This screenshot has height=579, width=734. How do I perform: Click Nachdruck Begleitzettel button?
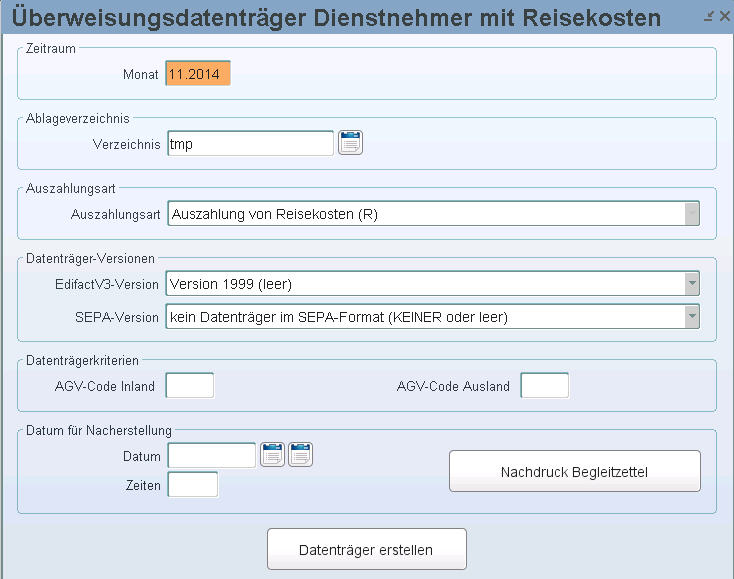575,471
